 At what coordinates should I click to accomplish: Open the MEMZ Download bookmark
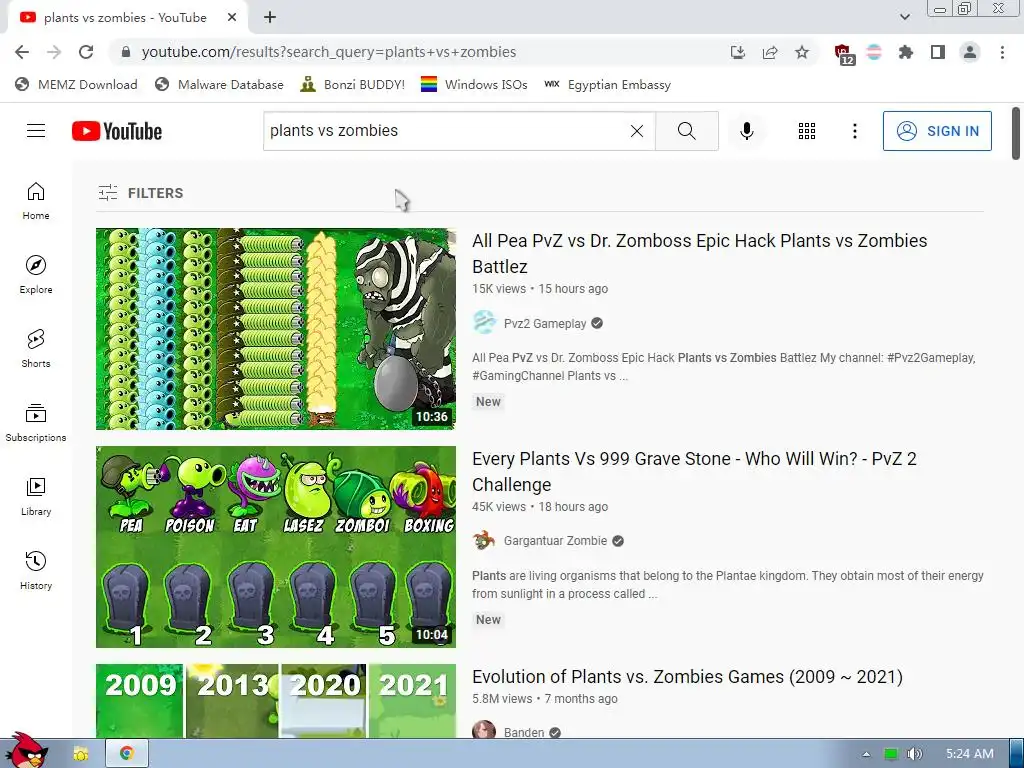[x=76, y=84]
